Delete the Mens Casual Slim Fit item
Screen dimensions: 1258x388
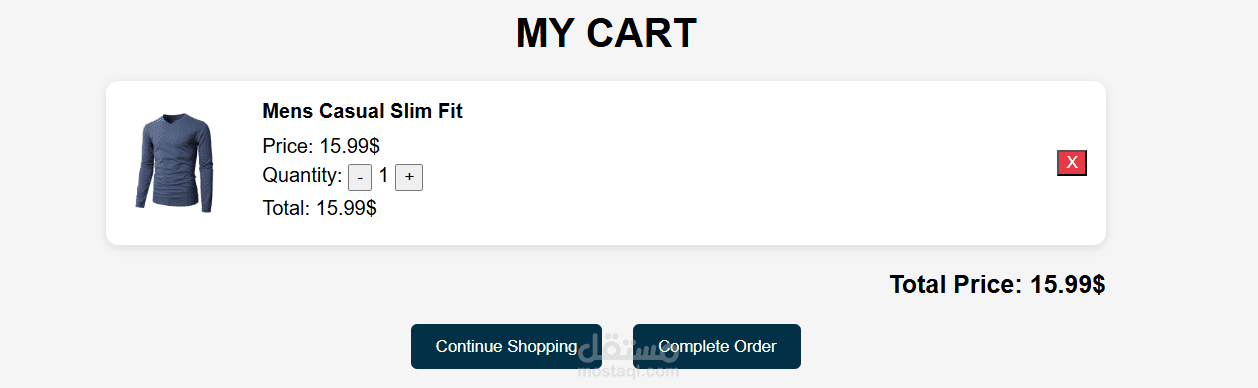pos(1072,163)
